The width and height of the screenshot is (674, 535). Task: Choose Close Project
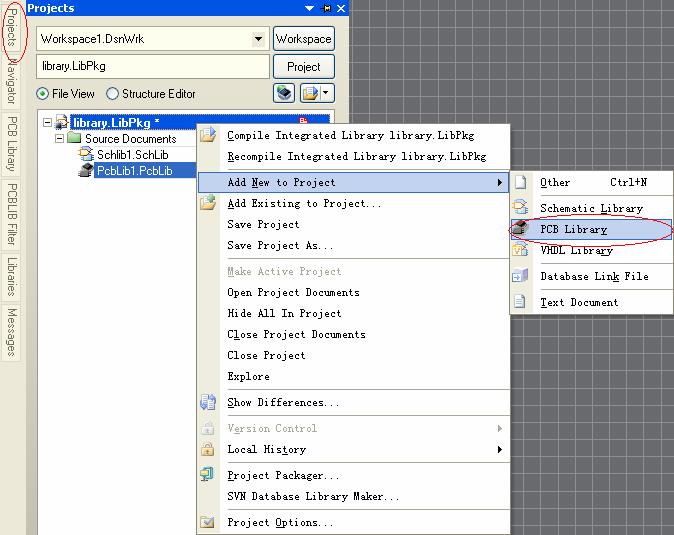(x=353, y=355)
